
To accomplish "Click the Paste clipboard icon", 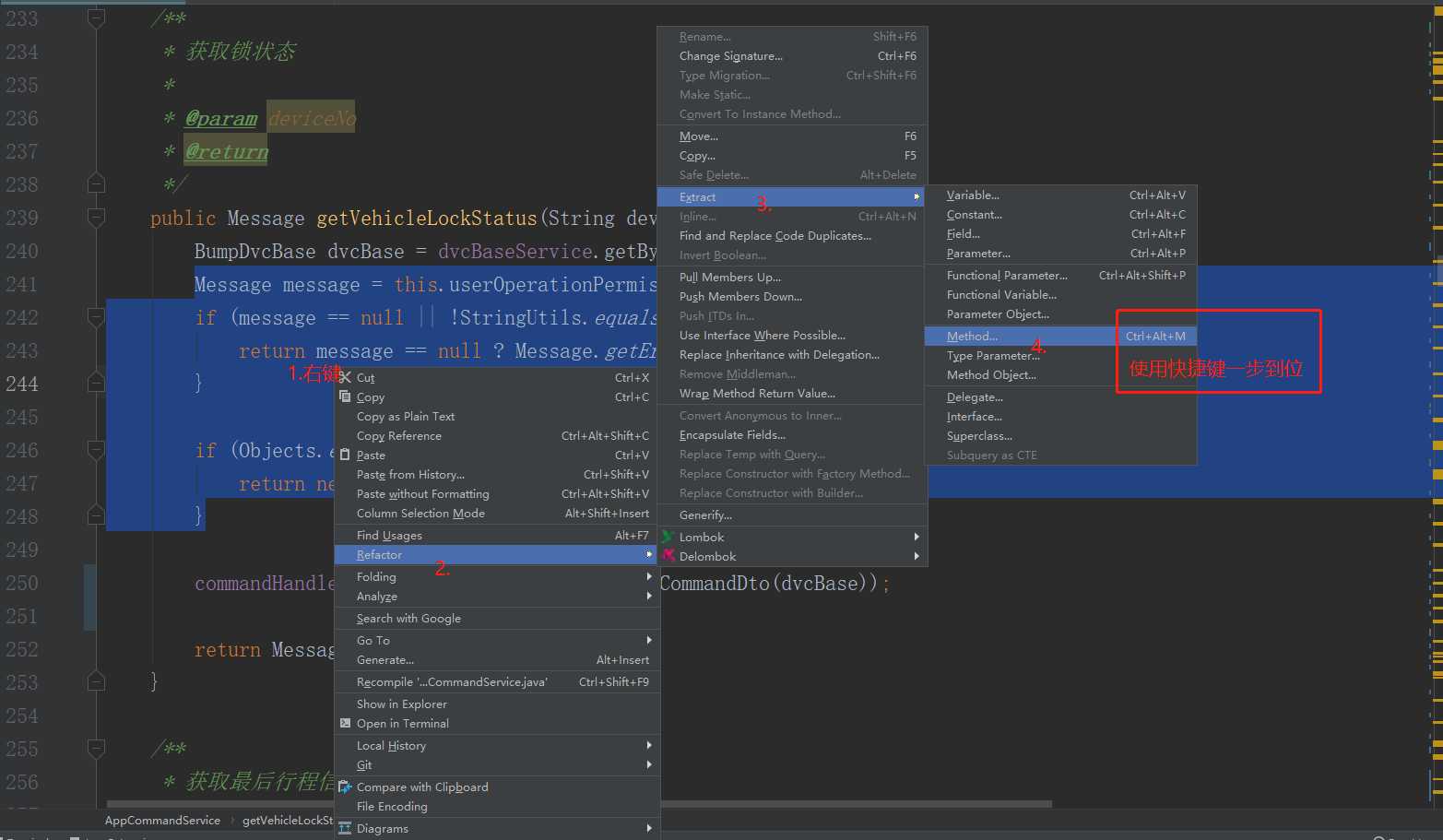I will click(345, 455).
